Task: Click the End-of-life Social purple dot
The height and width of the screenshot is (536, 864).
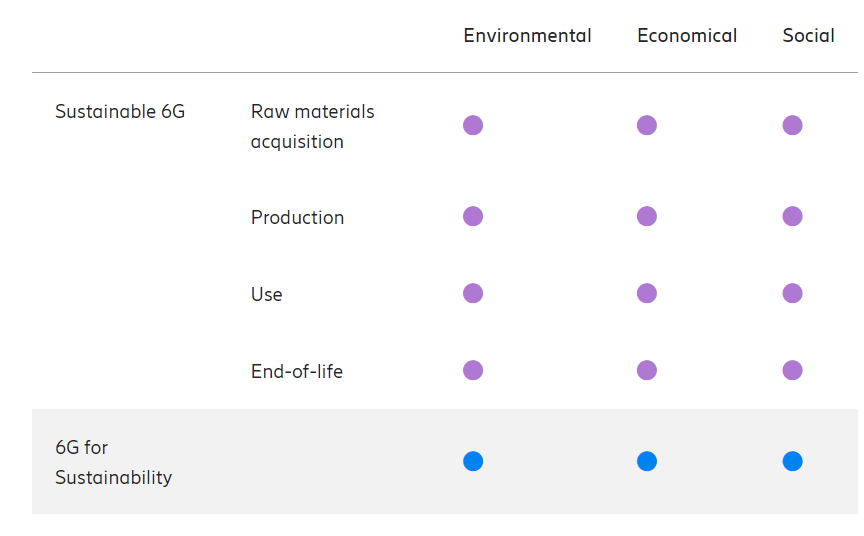Action: (792, 370)
